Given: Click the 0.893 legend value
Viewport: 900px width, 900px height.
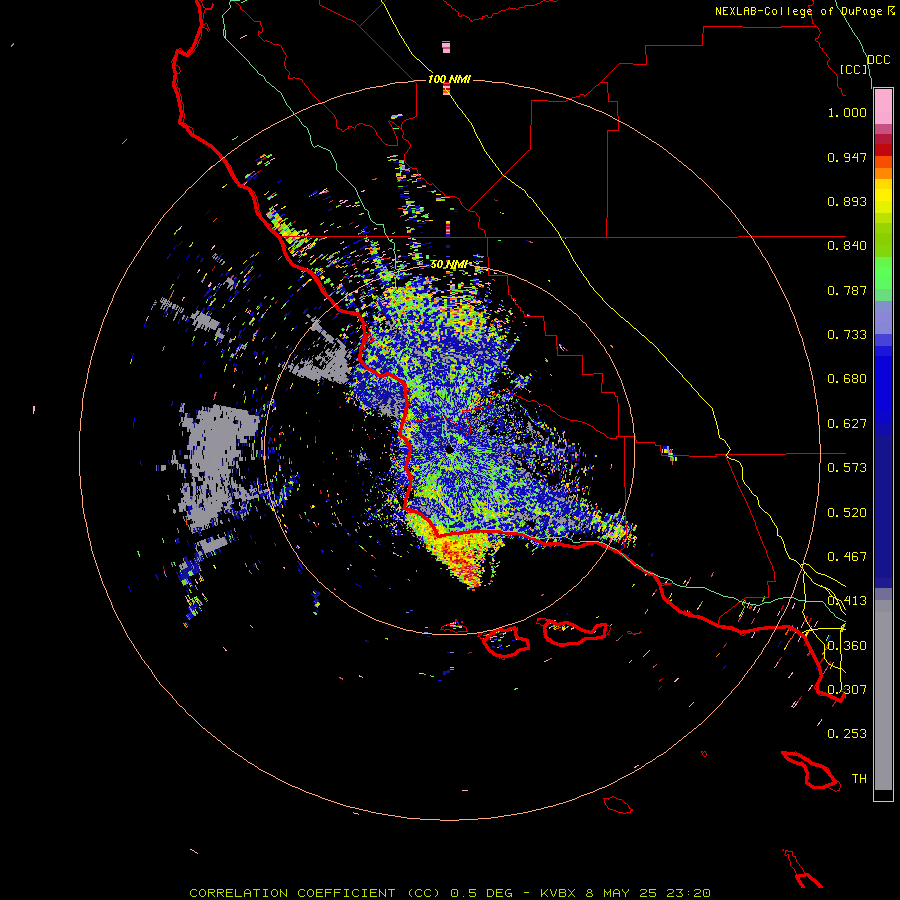Looking at the screenshot, I should click(847, 201).
